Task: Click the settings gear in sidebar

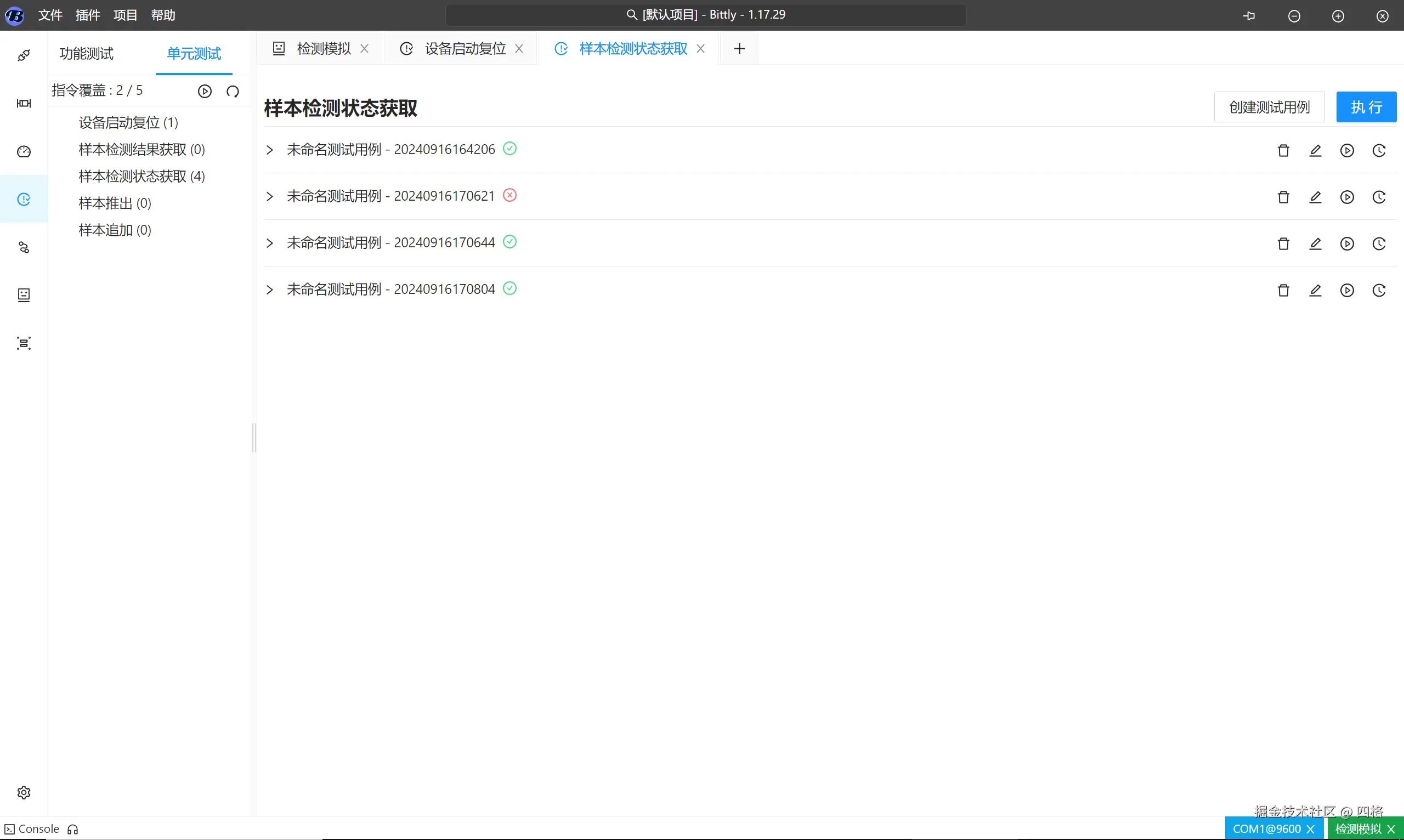Action: click(x=24, y=792)
